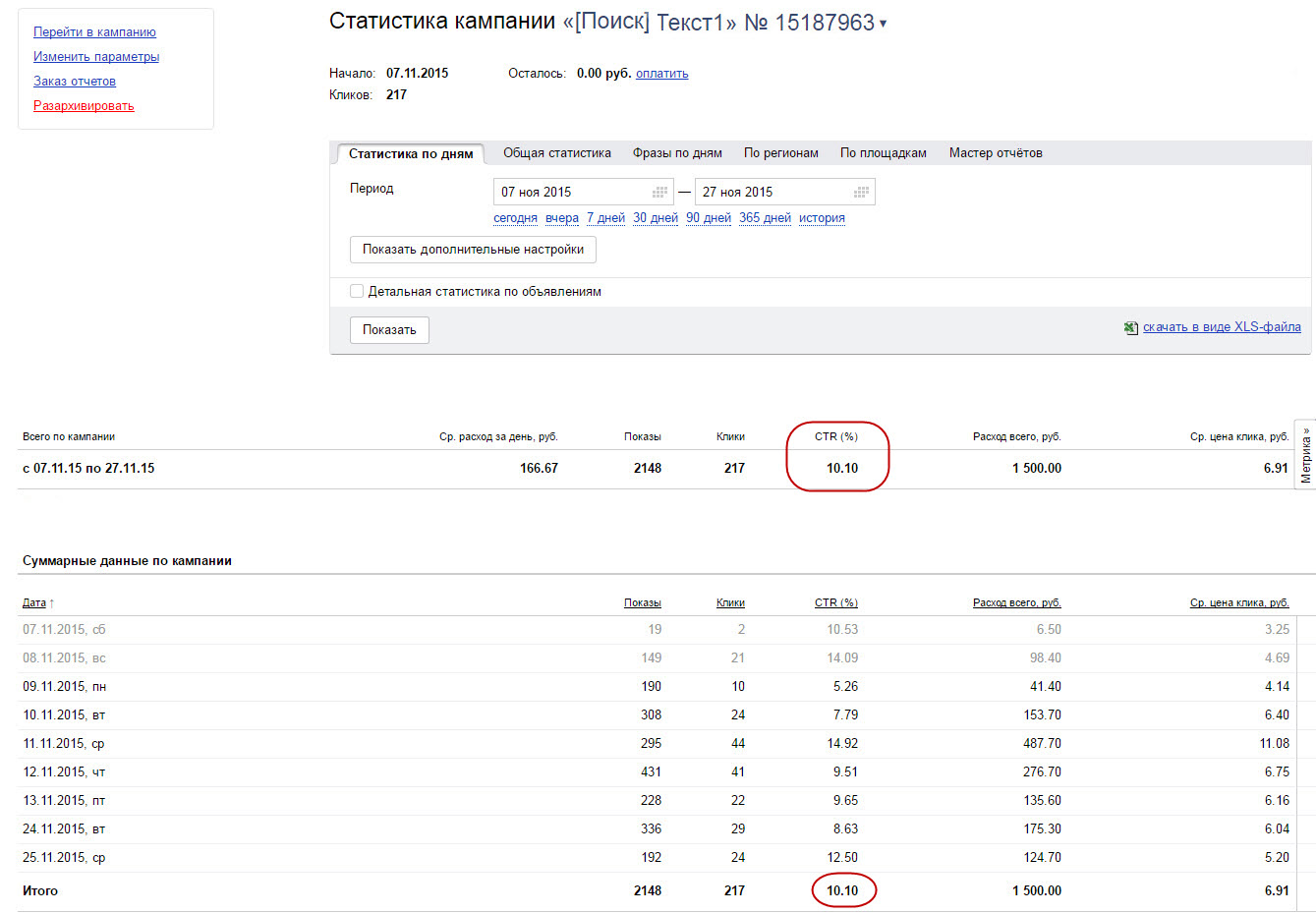Show additional settings button
Viewport: 1316px width, 913px height.
click(473, 250)
